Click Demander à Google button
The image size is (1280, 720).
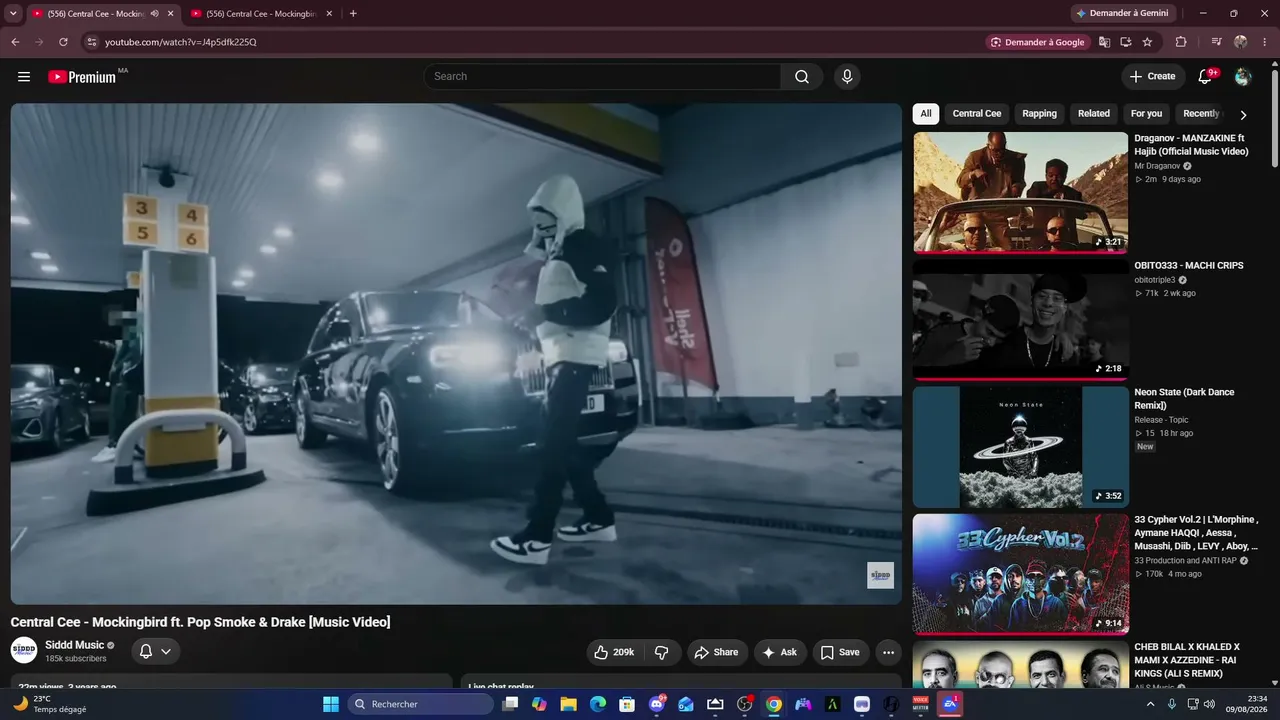[x=1037, y=42]
